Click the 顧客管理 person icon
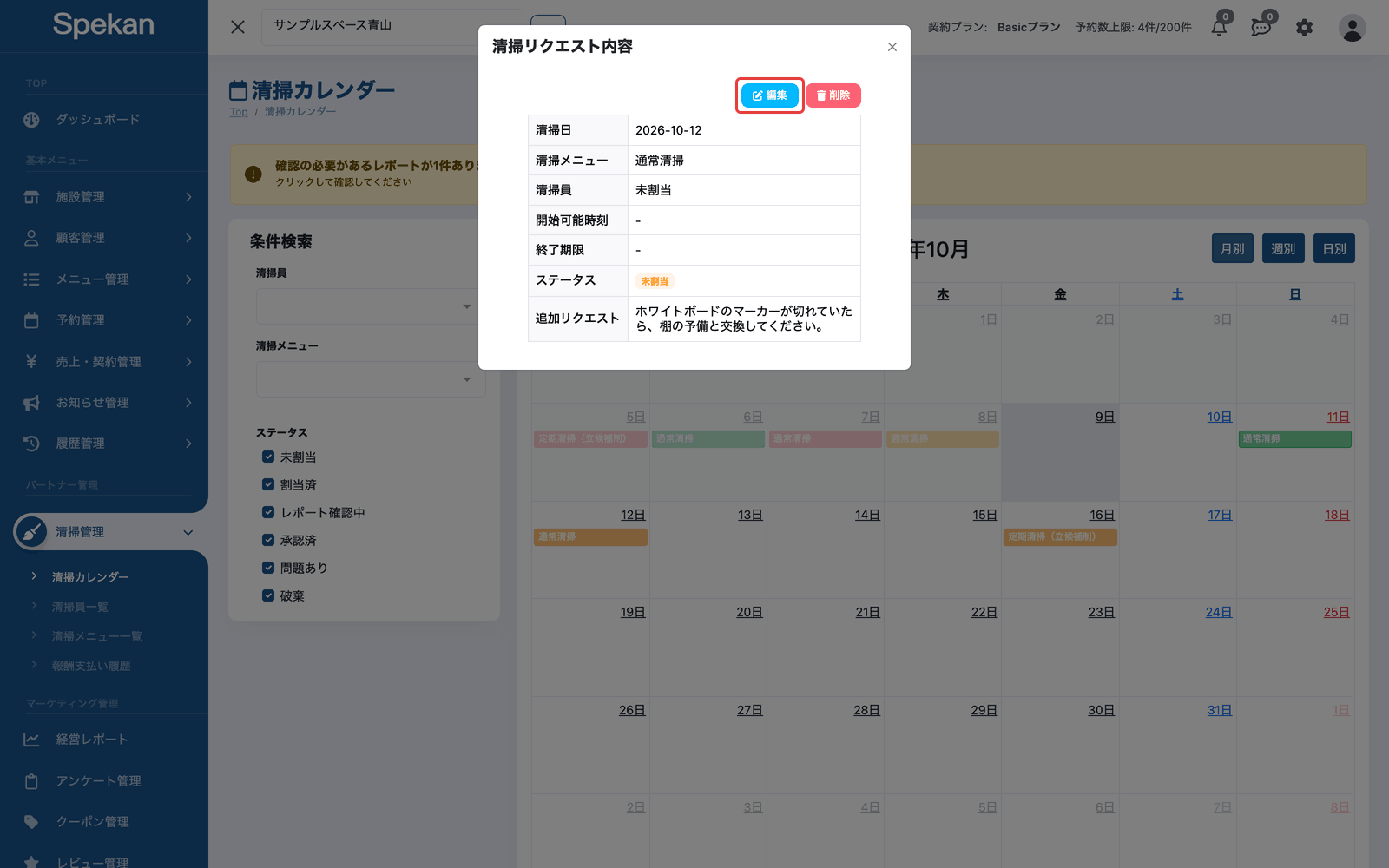Screen dimensions: 1389x868 tap(31, 238)
